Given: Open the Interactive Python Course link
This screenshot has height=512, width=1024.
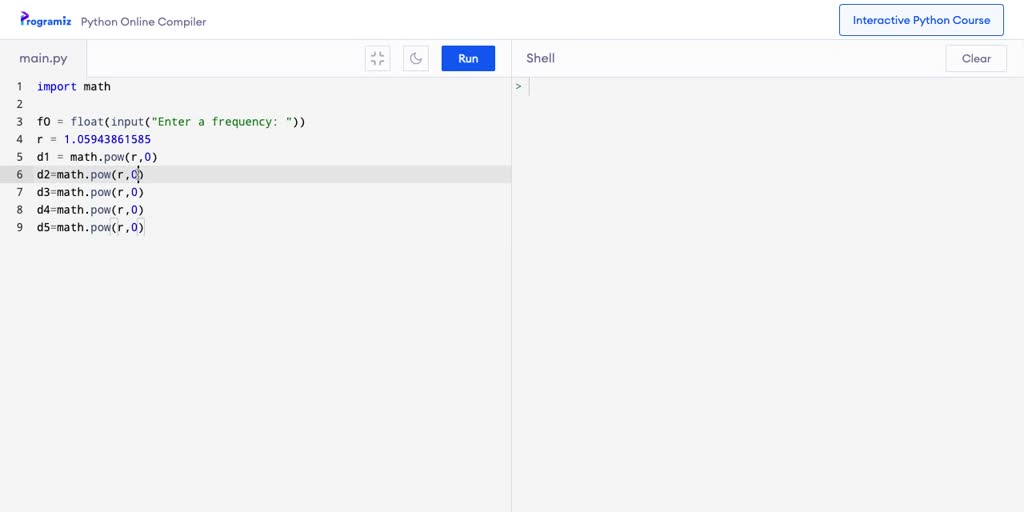Looking at the screenshot, I should coord(921,20).
